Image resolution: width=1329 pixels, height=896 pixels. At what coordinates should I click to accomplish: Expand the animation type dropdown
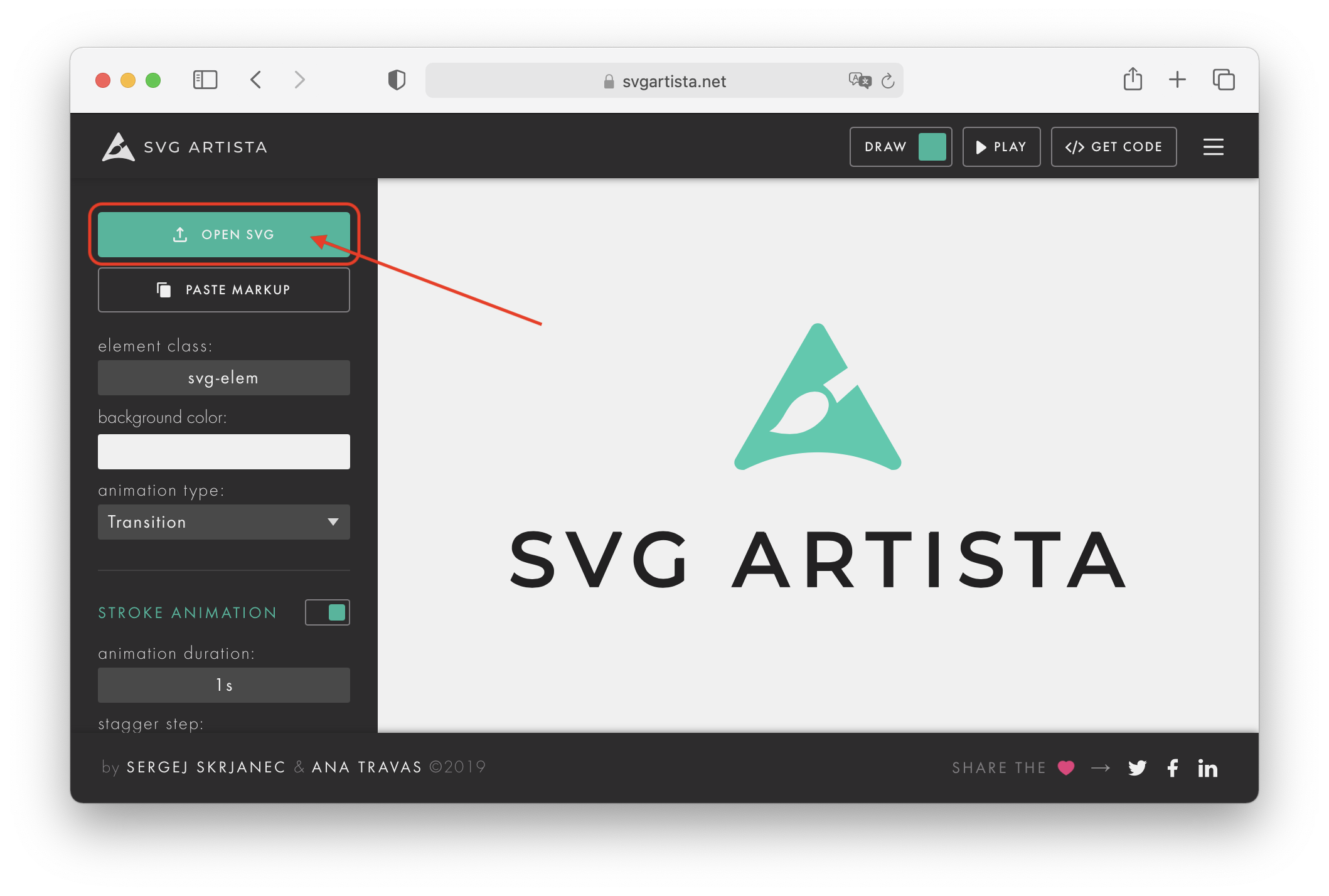(223, 522)
